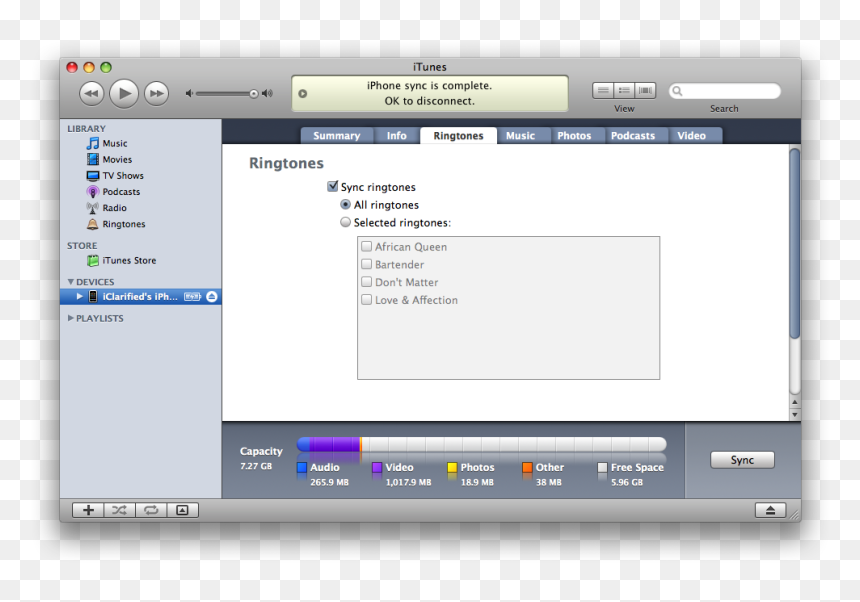
Task: Switch to the Photos tab
Action: pos(574,135)
